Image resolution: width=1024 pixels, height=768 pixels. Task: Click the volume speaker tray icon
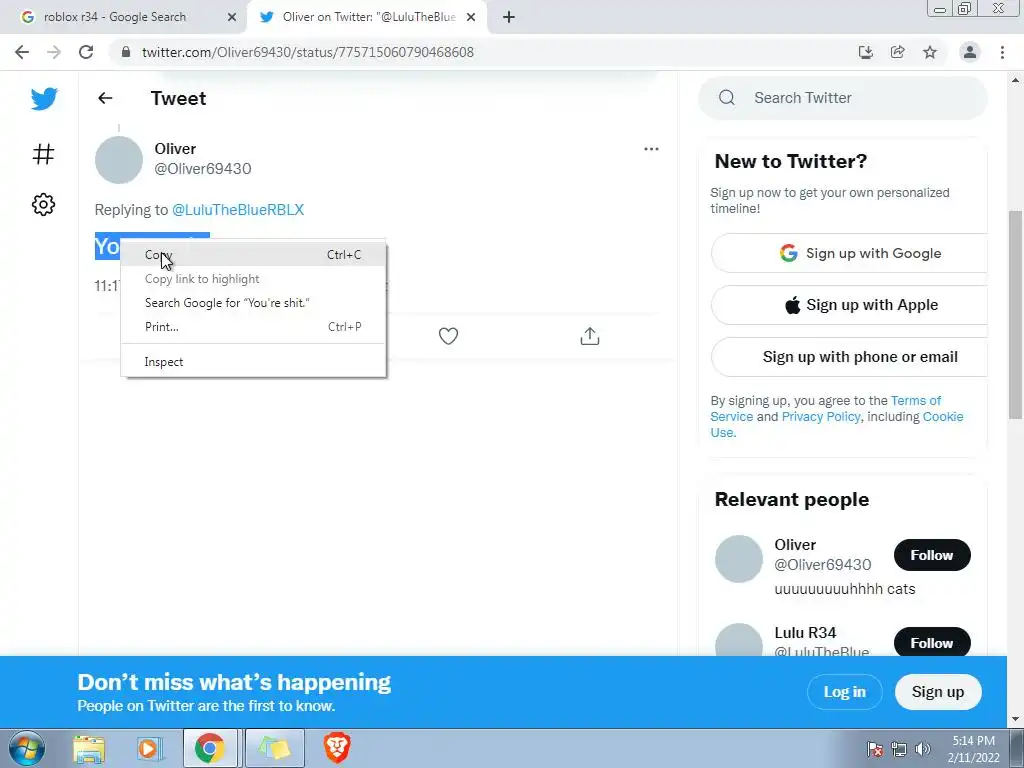click(x=923, y=749)
